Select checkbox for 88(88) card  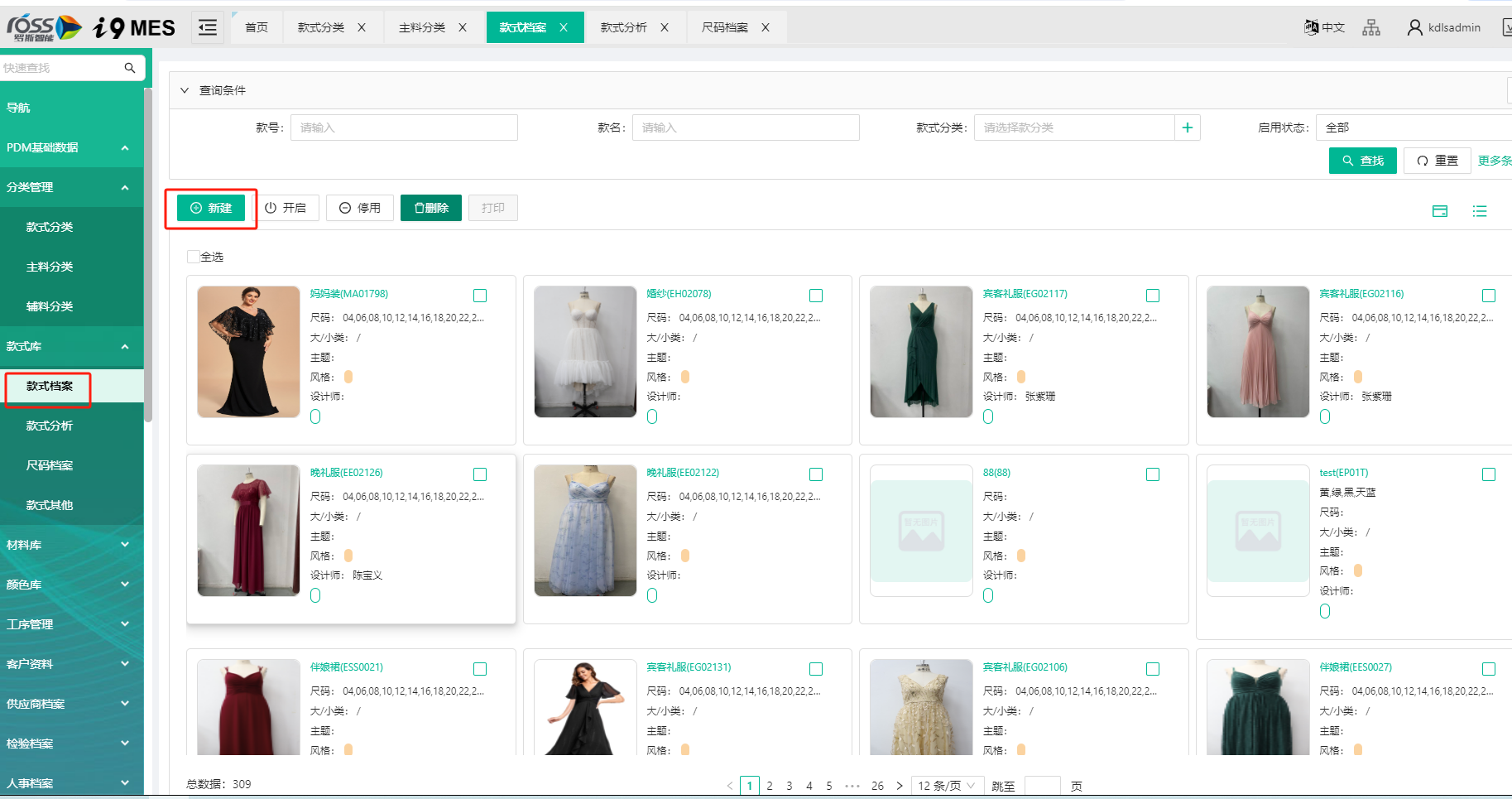[x=1153, y=474]
